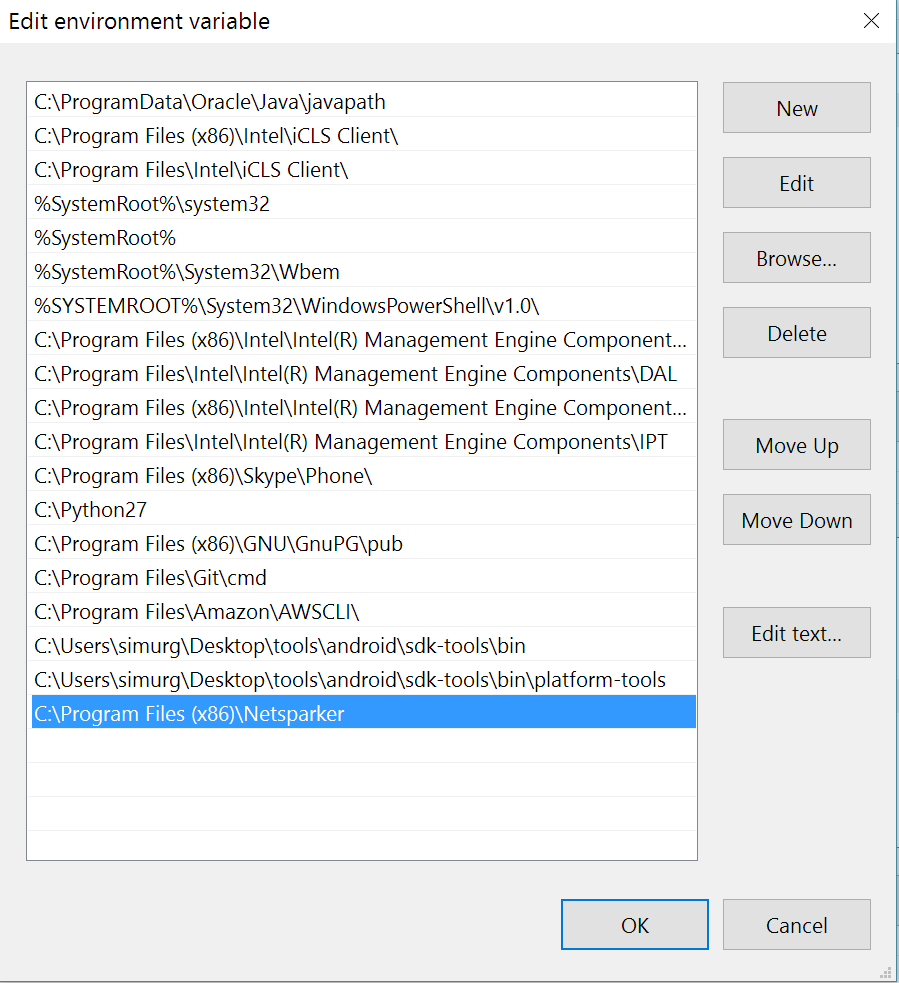
Task: Move the selected entry up
Action: click(796, 444)
